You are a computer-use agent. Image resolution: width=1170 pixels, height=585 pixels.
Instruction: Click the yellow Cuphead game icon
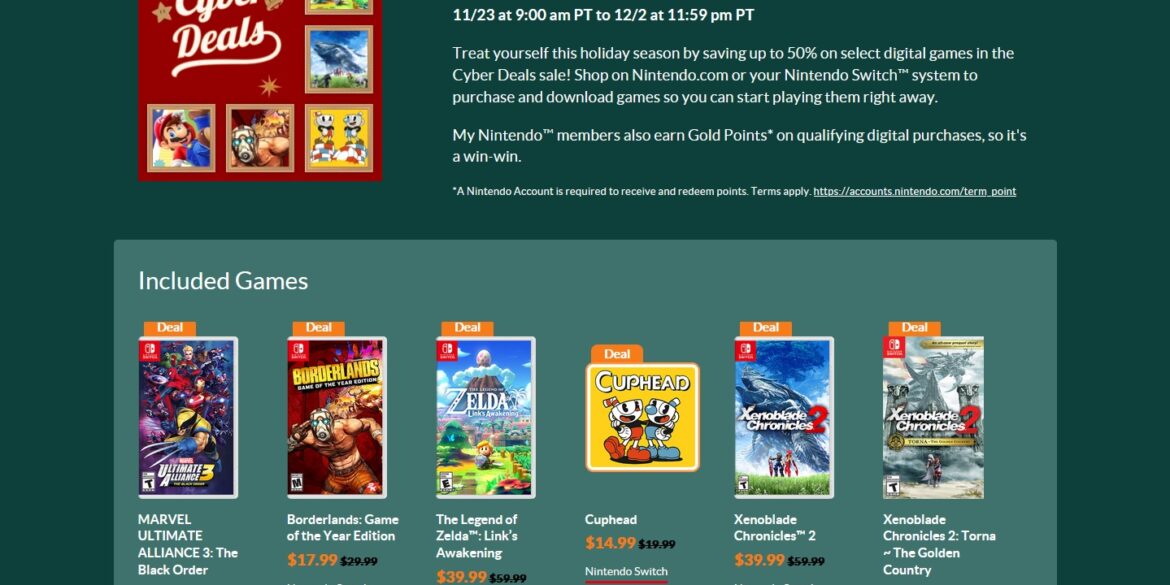click(x=642, y=417)
